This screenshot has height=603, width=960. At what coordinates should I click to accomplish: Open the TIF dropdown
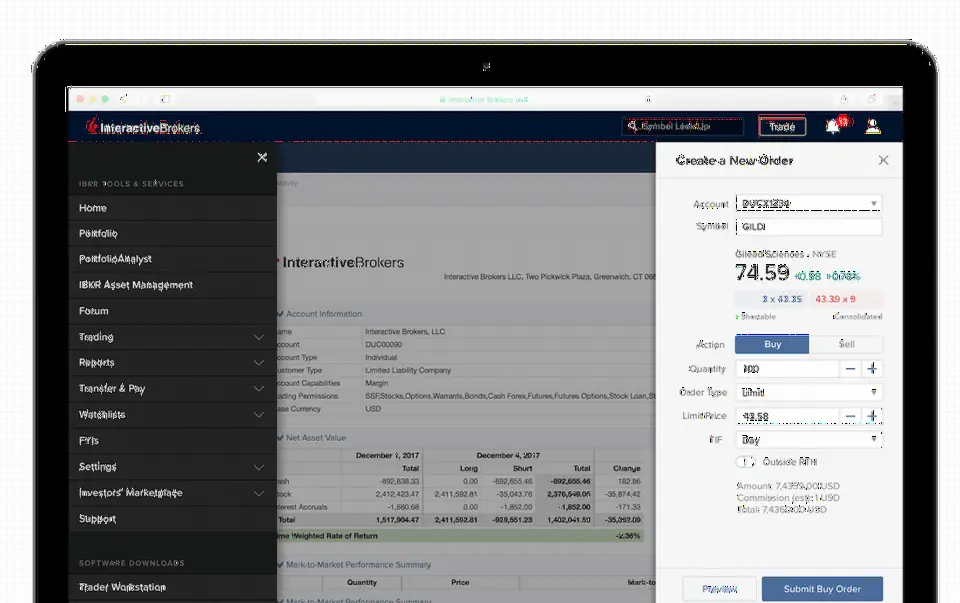(x=809, y=440)
